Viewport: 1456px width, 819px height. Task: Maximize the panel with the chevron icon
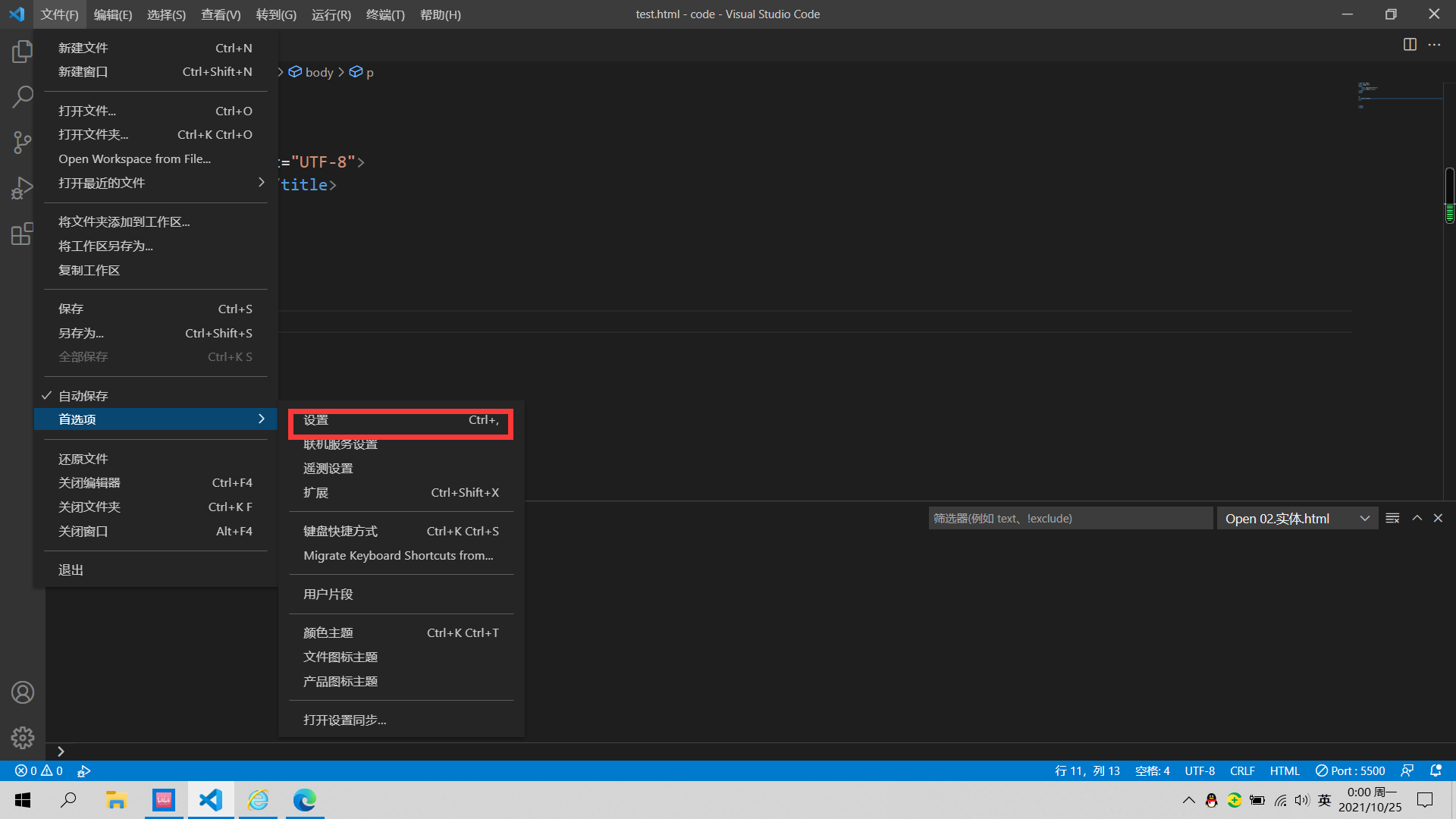[1417, 518]
